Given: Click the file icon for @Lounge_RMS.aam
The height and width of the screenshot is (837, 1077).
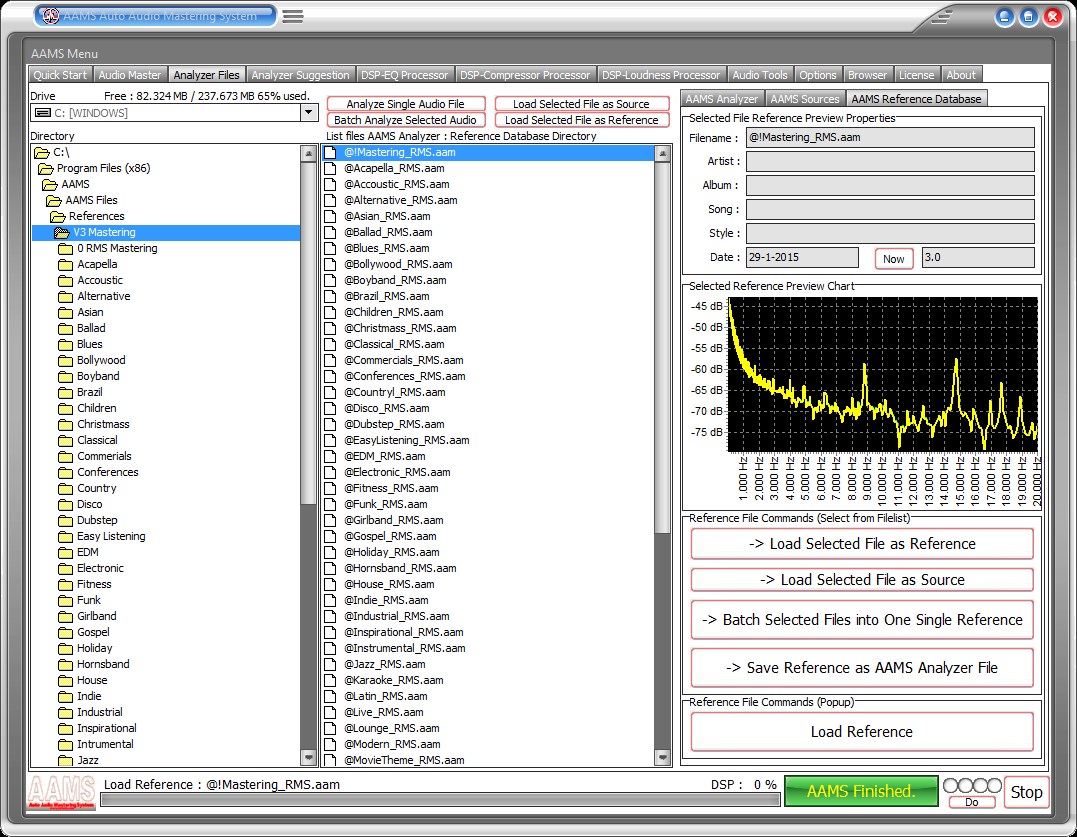Looking at the screenshot, I should [330, 728].
